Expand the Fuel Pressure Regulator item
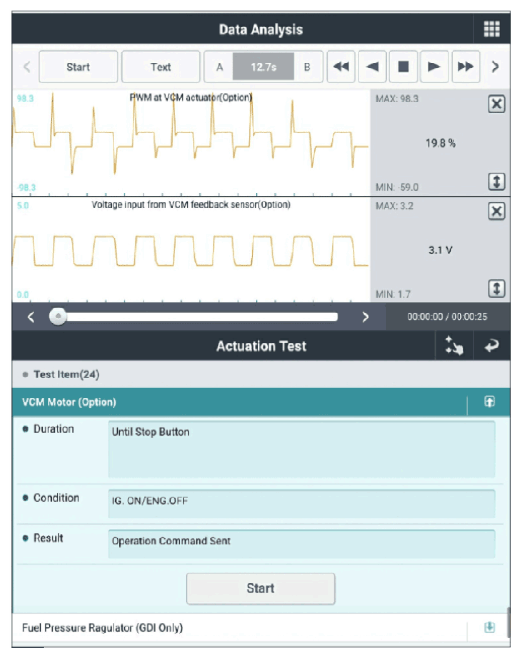Image resolution: width=520 pixels, height=657 pixels. coord(489,627)
